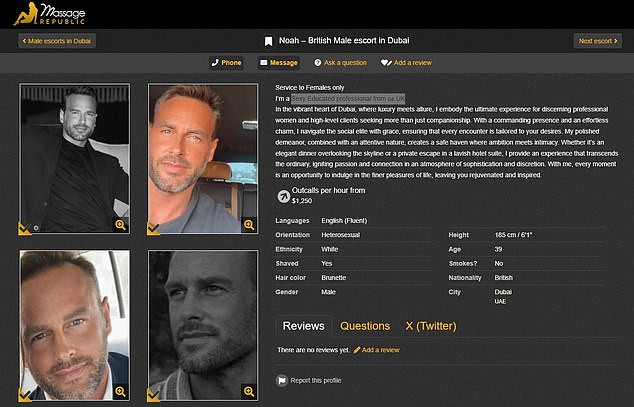Screen dimensions: 634x407
Task: Click the flag icon for reporting the profile
Action: click(281, 380)
